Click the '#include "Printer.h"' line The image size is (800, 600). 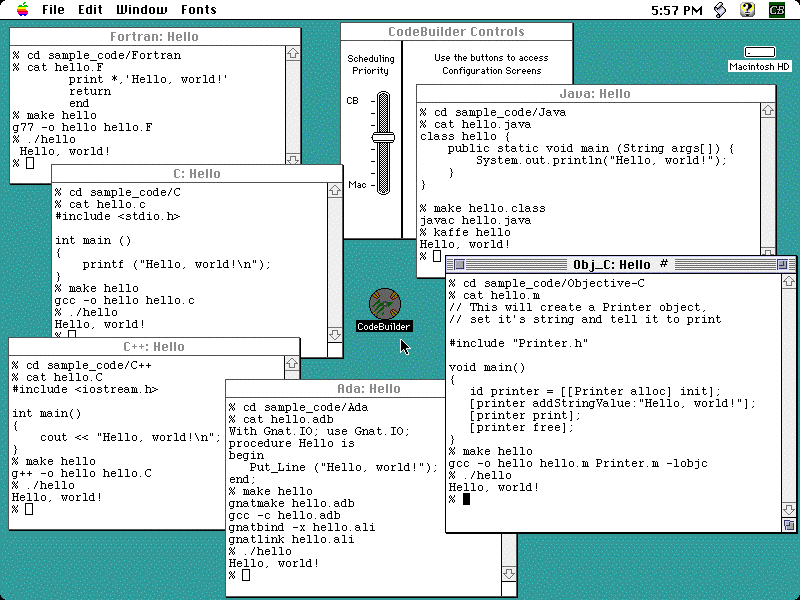[518, 343]
